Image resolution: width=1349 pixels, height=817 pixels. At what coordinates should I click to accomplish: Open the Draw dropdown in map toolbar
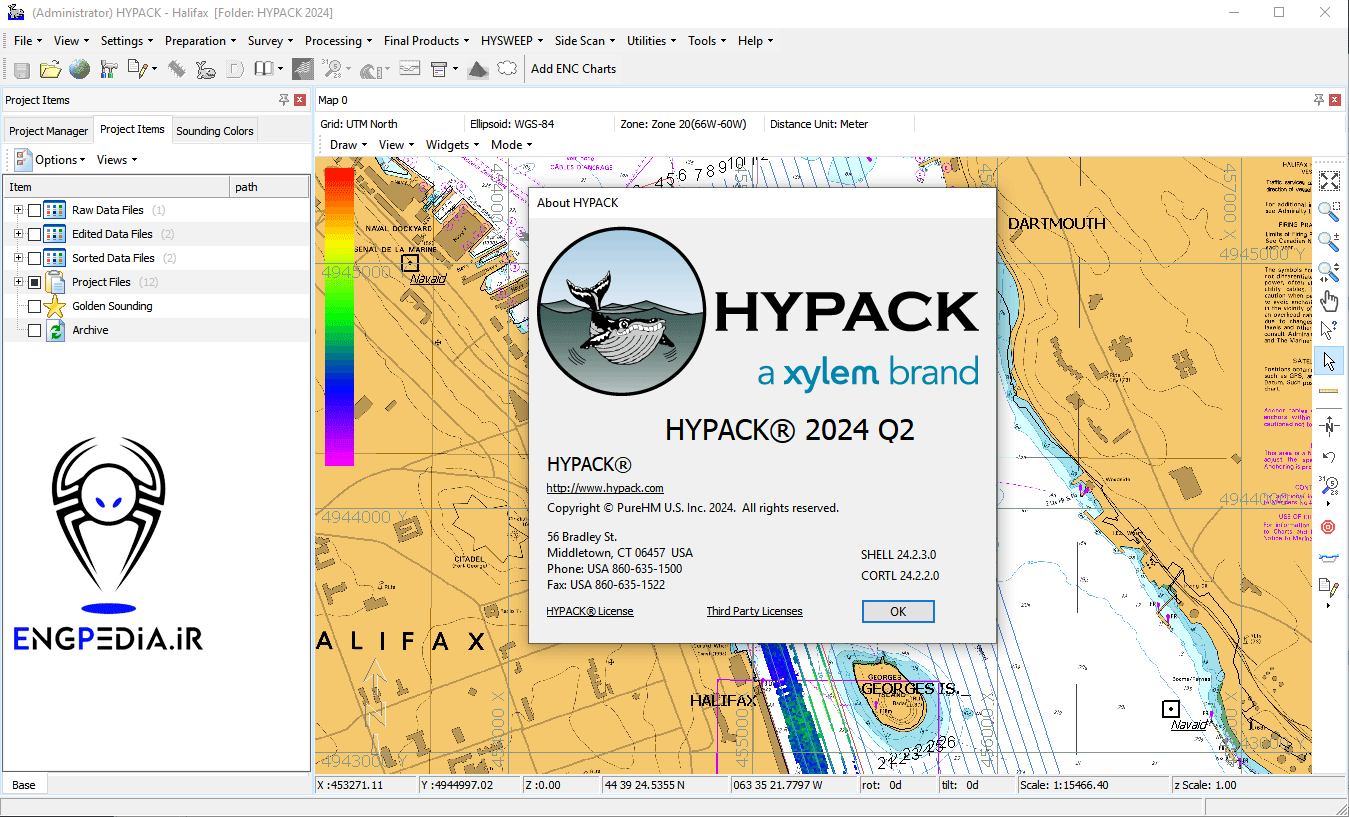[x=348, y=144]
